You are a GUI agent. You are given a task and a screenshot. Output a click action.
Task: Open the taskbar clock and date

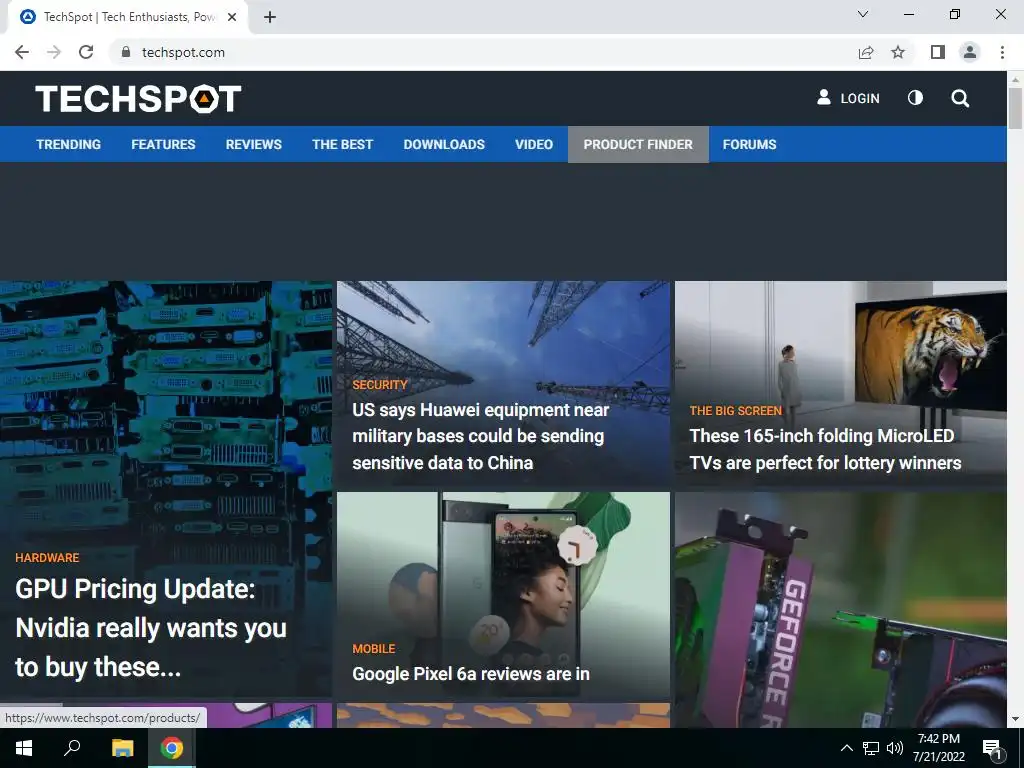click(938, 748)
